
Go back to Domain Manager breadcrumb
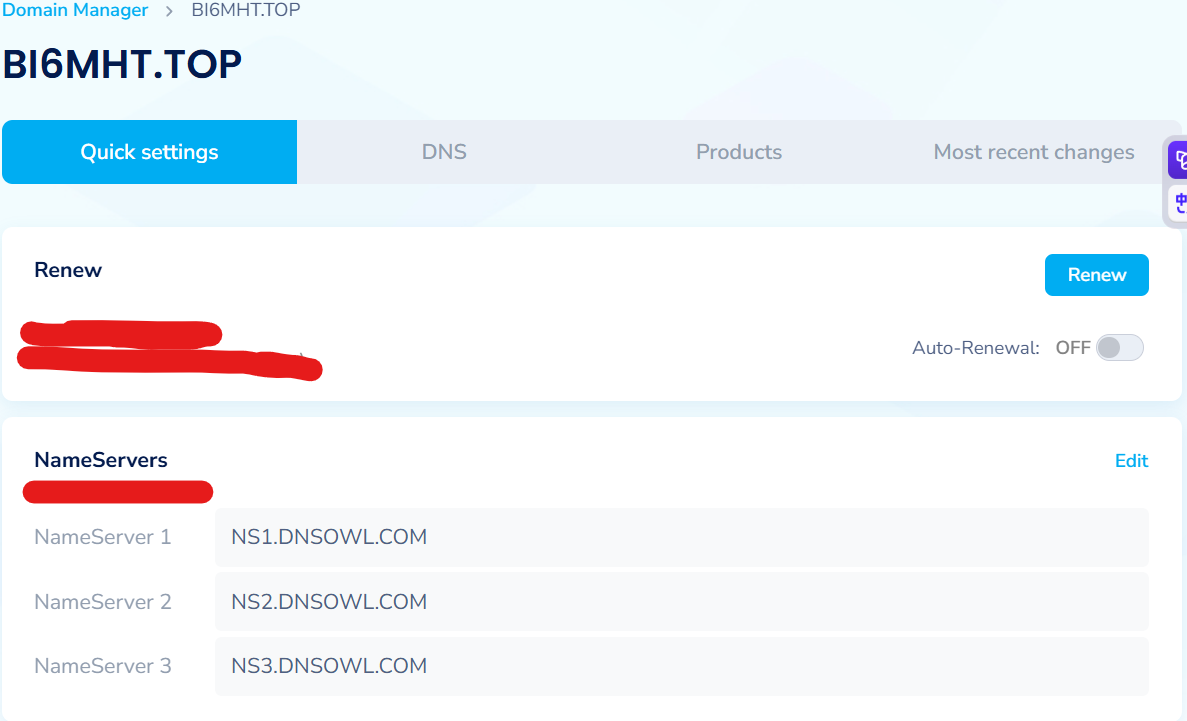point(75,11)
